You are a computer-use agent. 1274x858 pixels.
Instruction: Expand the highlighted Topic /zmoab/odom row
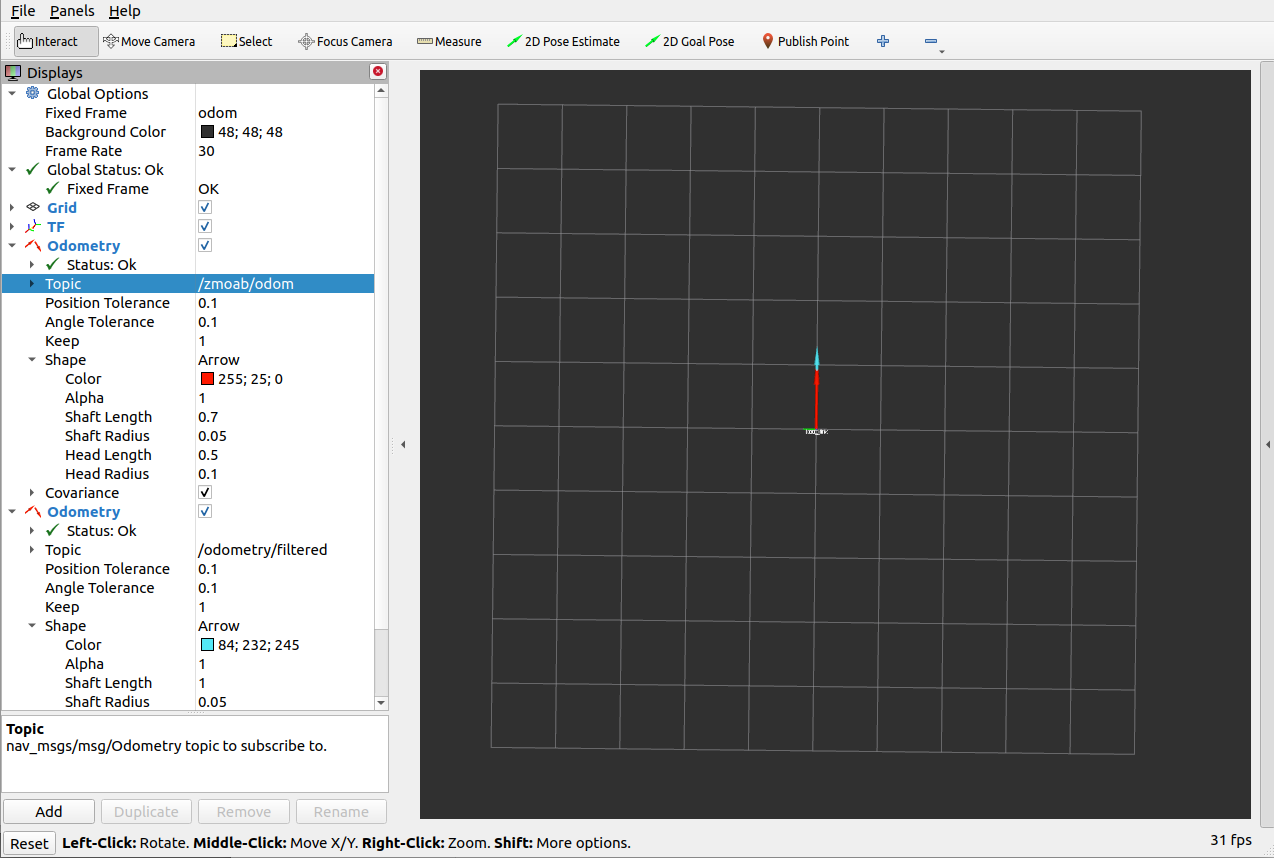click(32, 284)
